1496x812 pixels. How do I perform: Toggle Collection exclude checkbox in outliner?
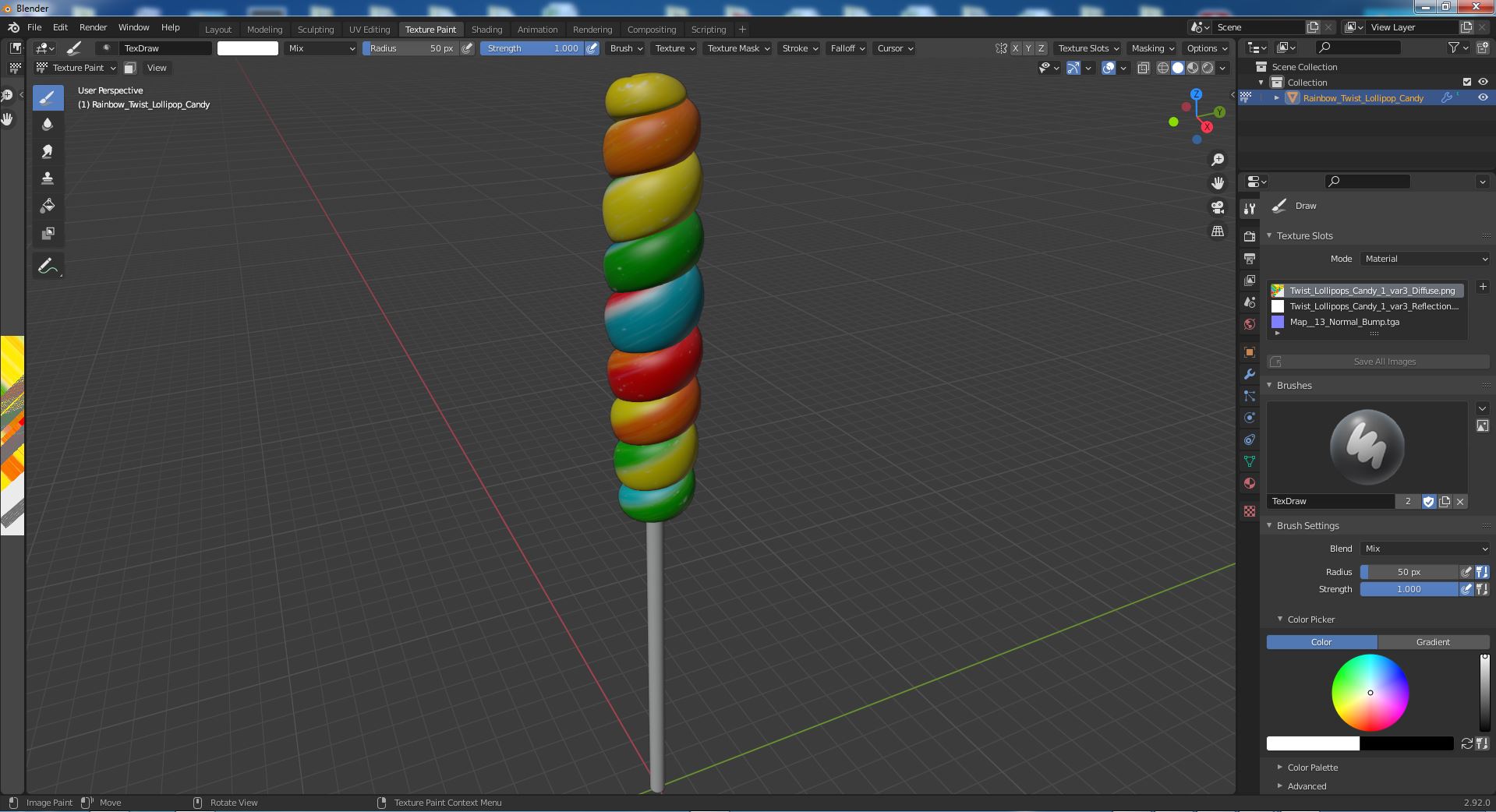[x=1467, y=82]
